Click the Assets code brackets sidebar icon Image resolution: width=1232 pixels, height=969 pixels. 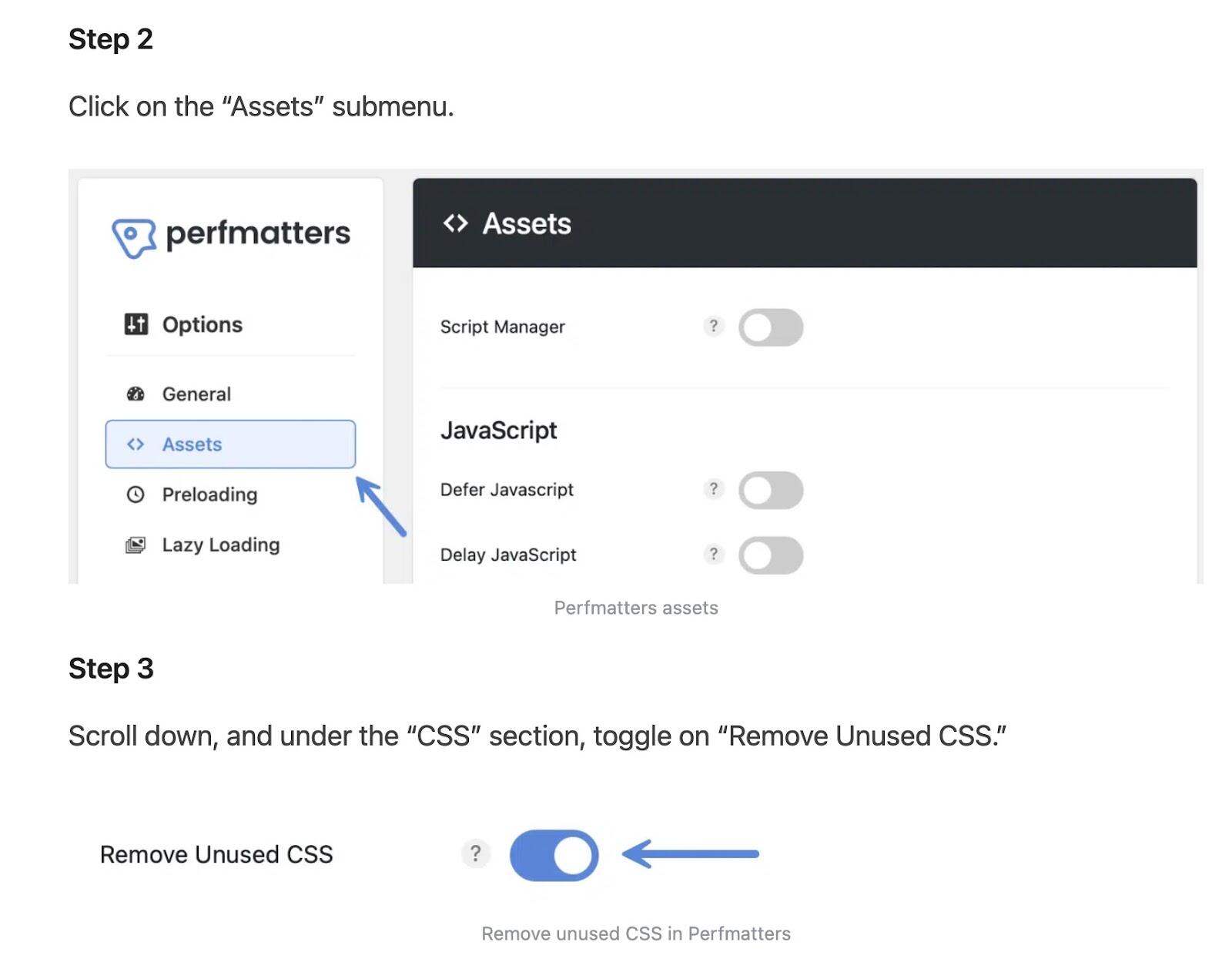pyautogui.click(x=136, y=444)
